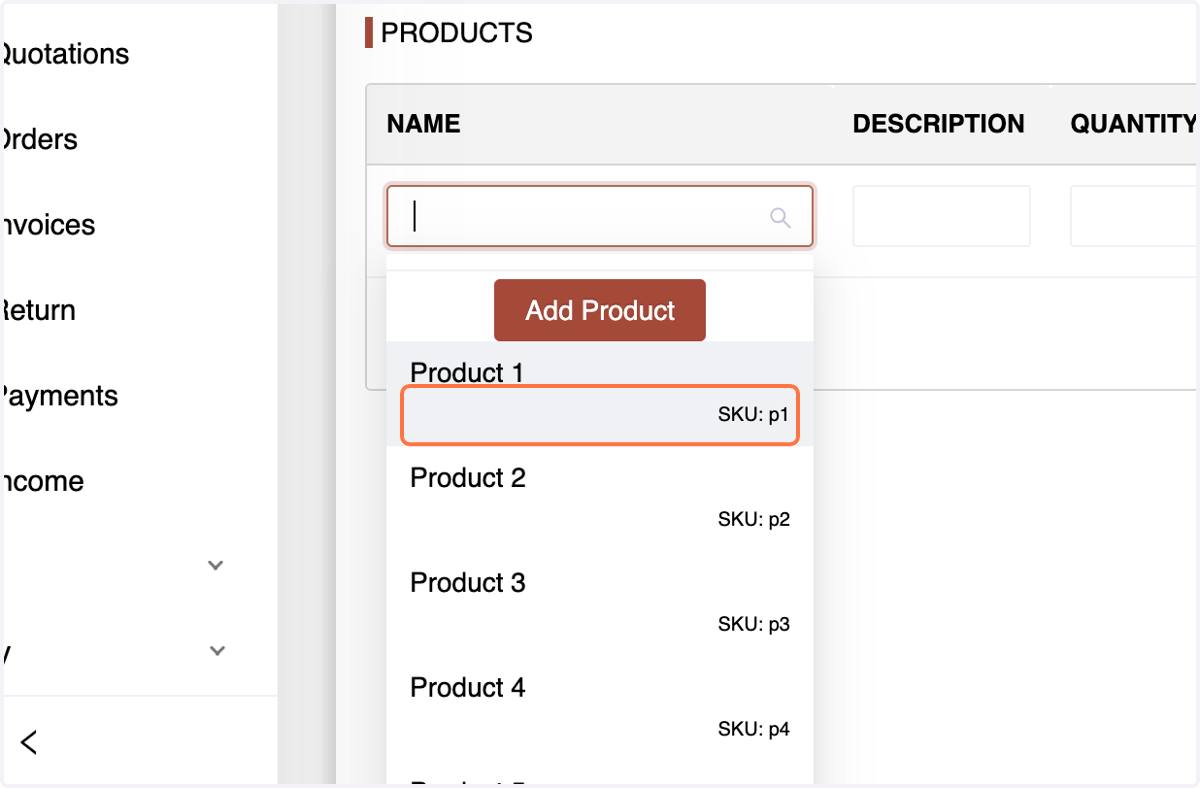Expand the first sidebar chevron below Income
The height and width of the screenshot is (788, 1200).
(x=215, y=565)
